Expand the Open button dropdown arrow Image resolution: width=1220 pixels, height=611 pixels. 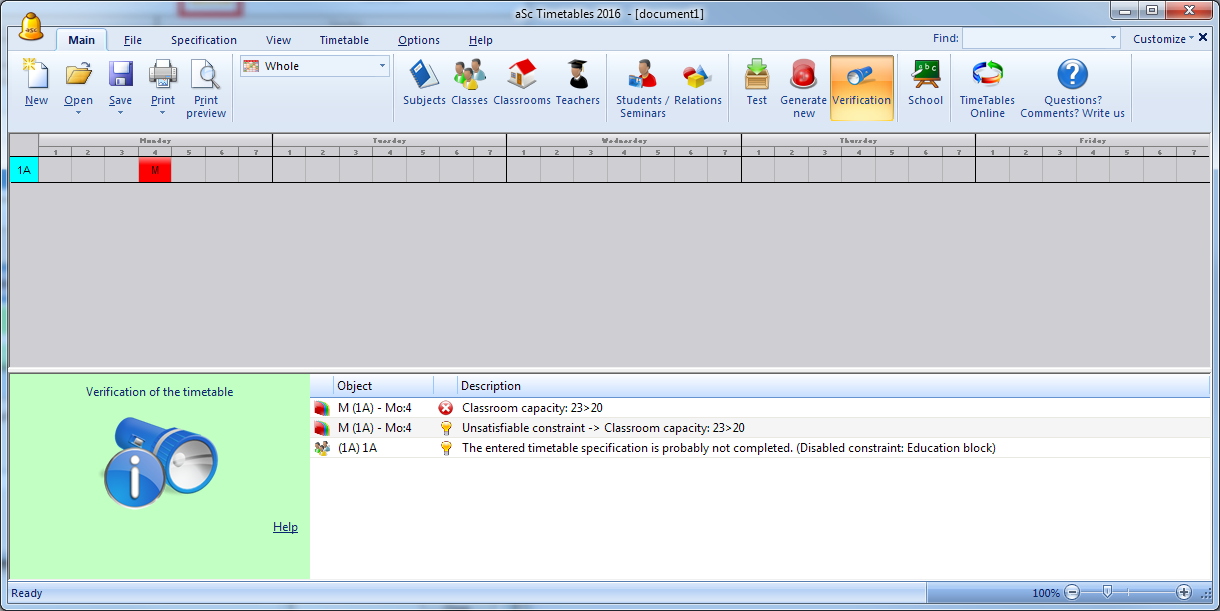78,113
